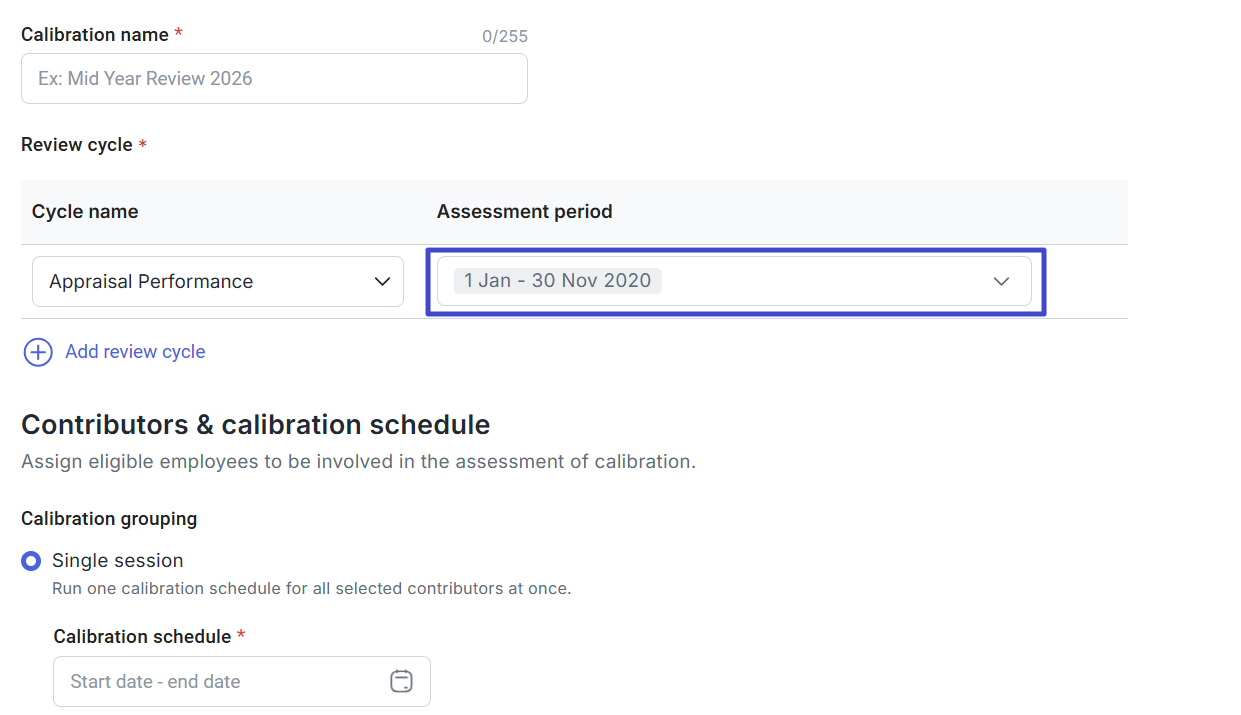Click the Add review cycle link
The width and height of the screenshot is (1241, 715).
pyautogui.click(x=135, y=352)
